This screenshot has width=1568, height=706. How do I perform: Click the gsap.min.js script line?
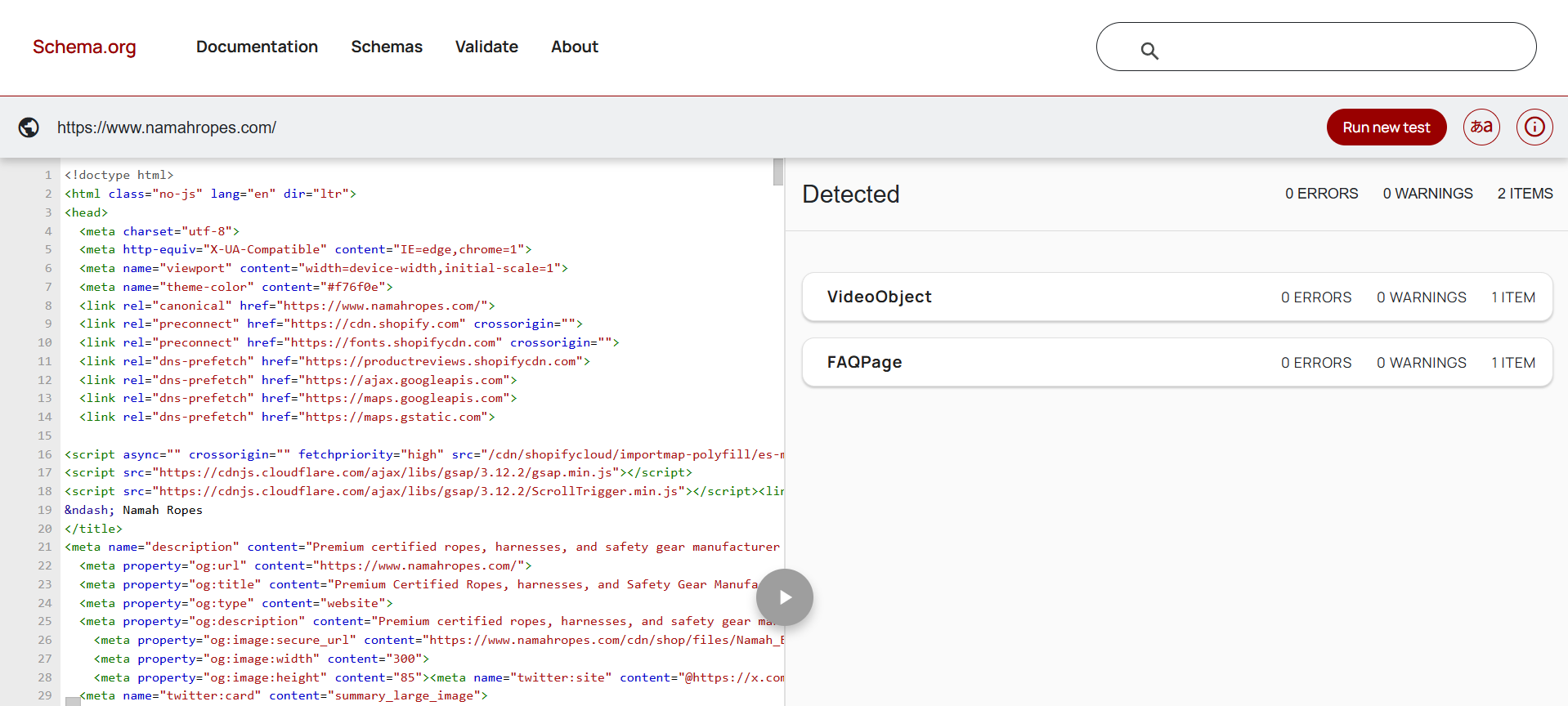tap(379, 472)
